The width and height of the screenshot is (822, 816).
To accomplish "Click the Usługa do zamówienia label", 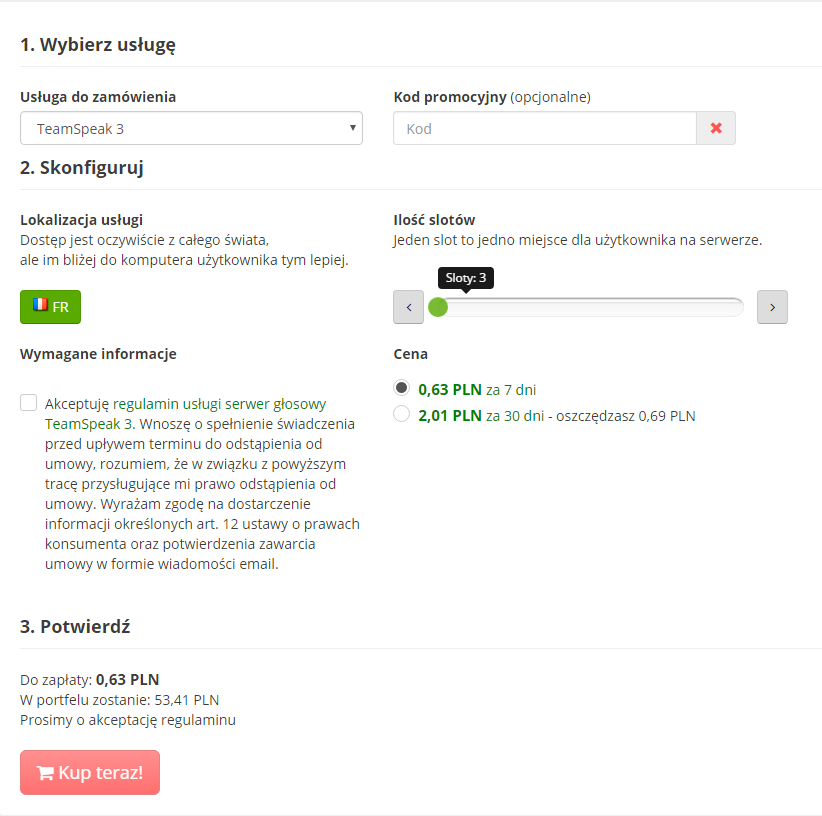I will point(98,97).
